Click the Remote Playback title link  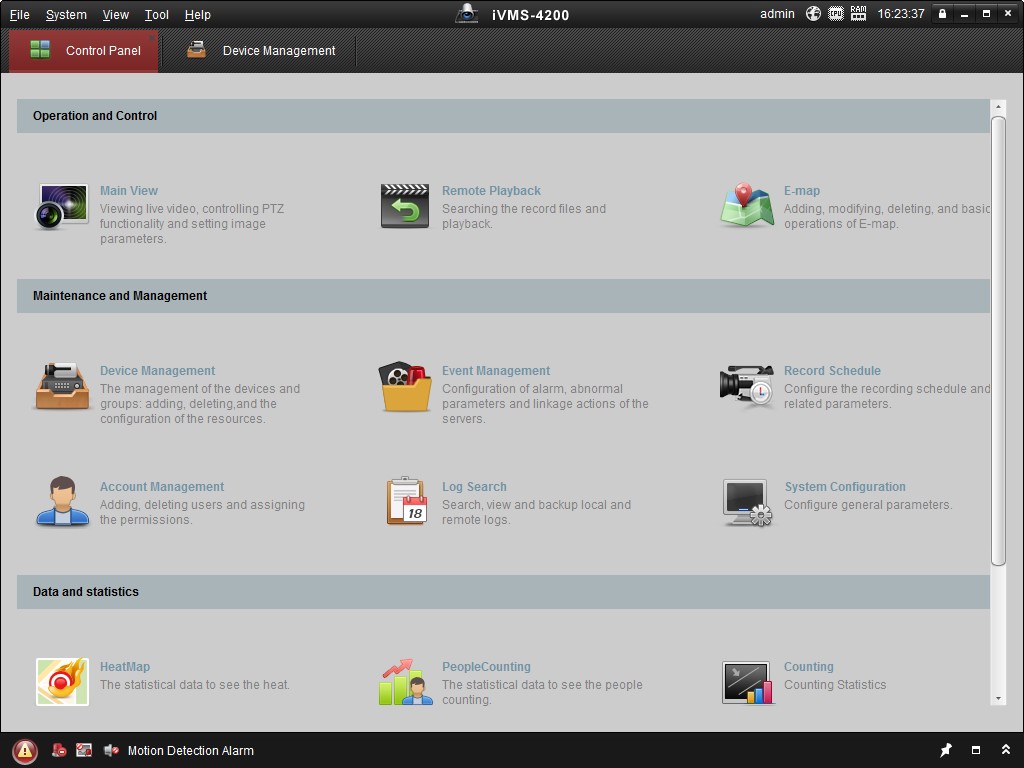point(491,191)
